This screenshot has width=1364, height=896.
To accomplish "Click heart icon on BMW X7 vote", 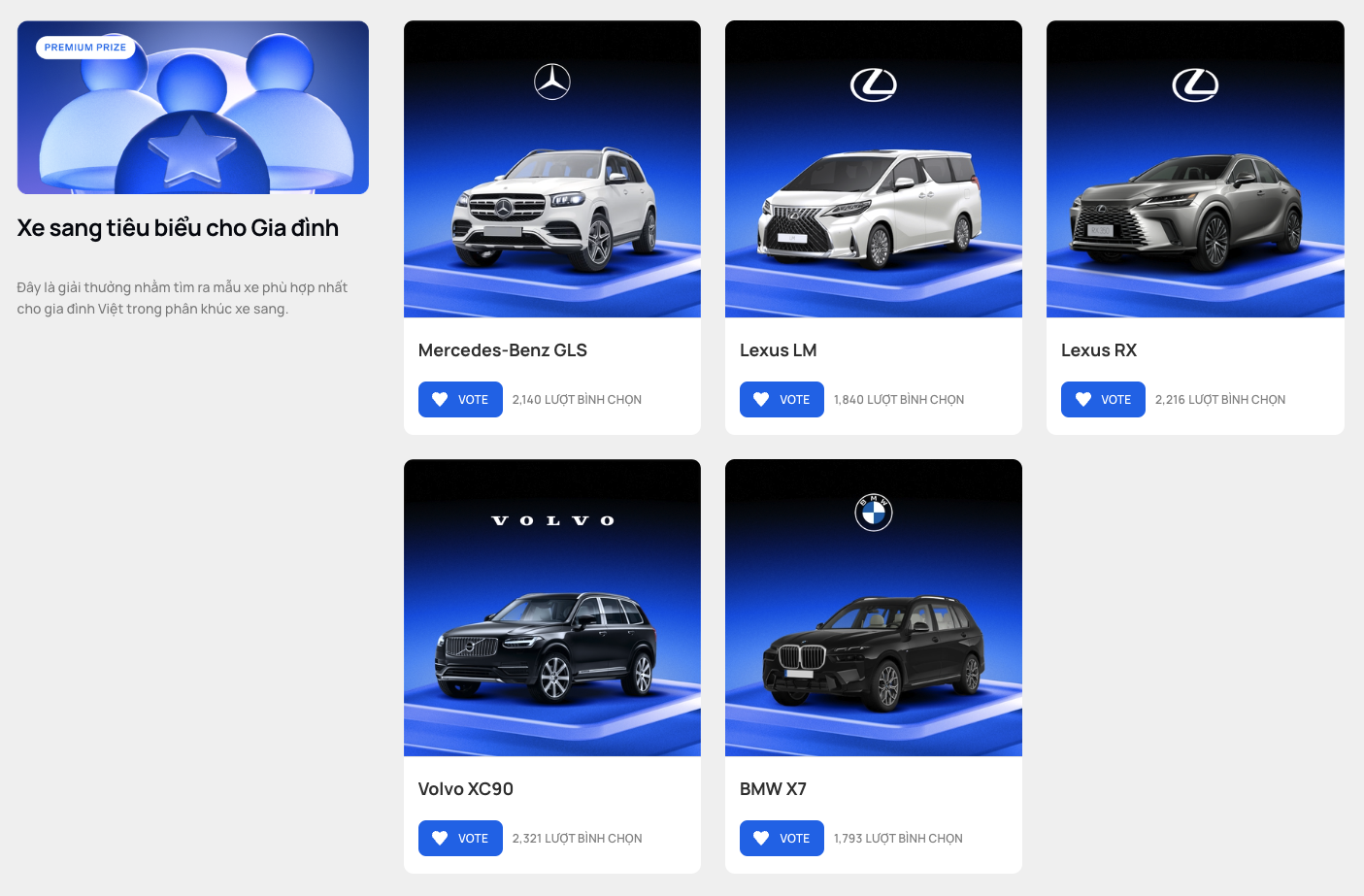I will pos(761,839).
